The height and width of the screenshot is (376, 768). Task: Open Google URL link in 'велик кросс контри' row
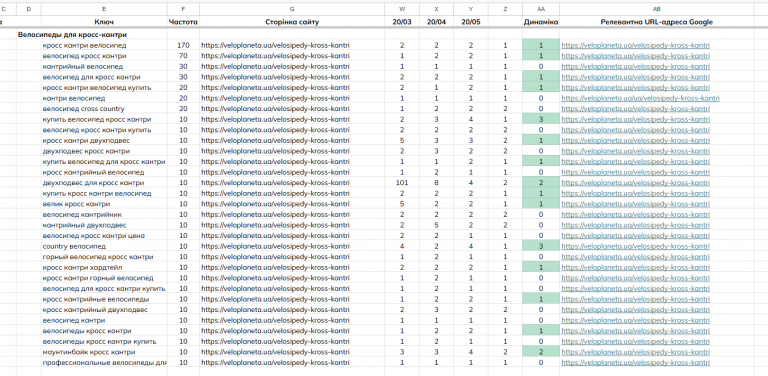tap(635, 204)
